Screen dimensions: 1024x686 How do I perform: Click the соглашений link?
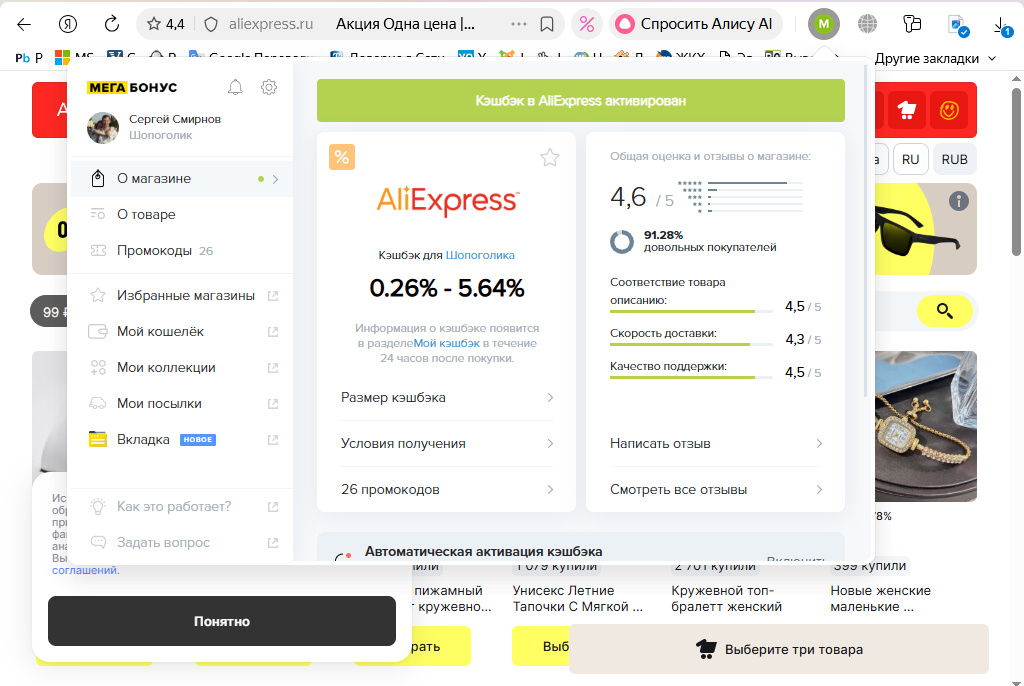click(x=85, y=570)
